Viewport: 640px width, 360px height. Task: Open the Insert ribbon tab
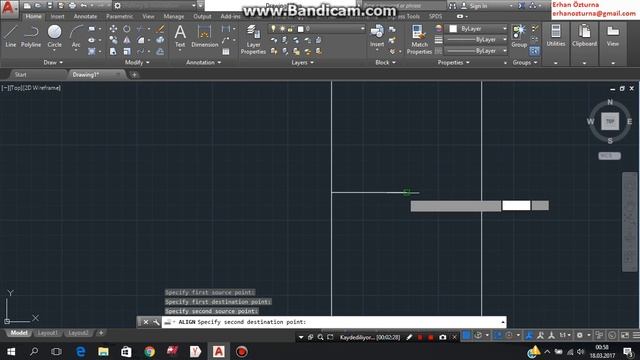(58, 16)
